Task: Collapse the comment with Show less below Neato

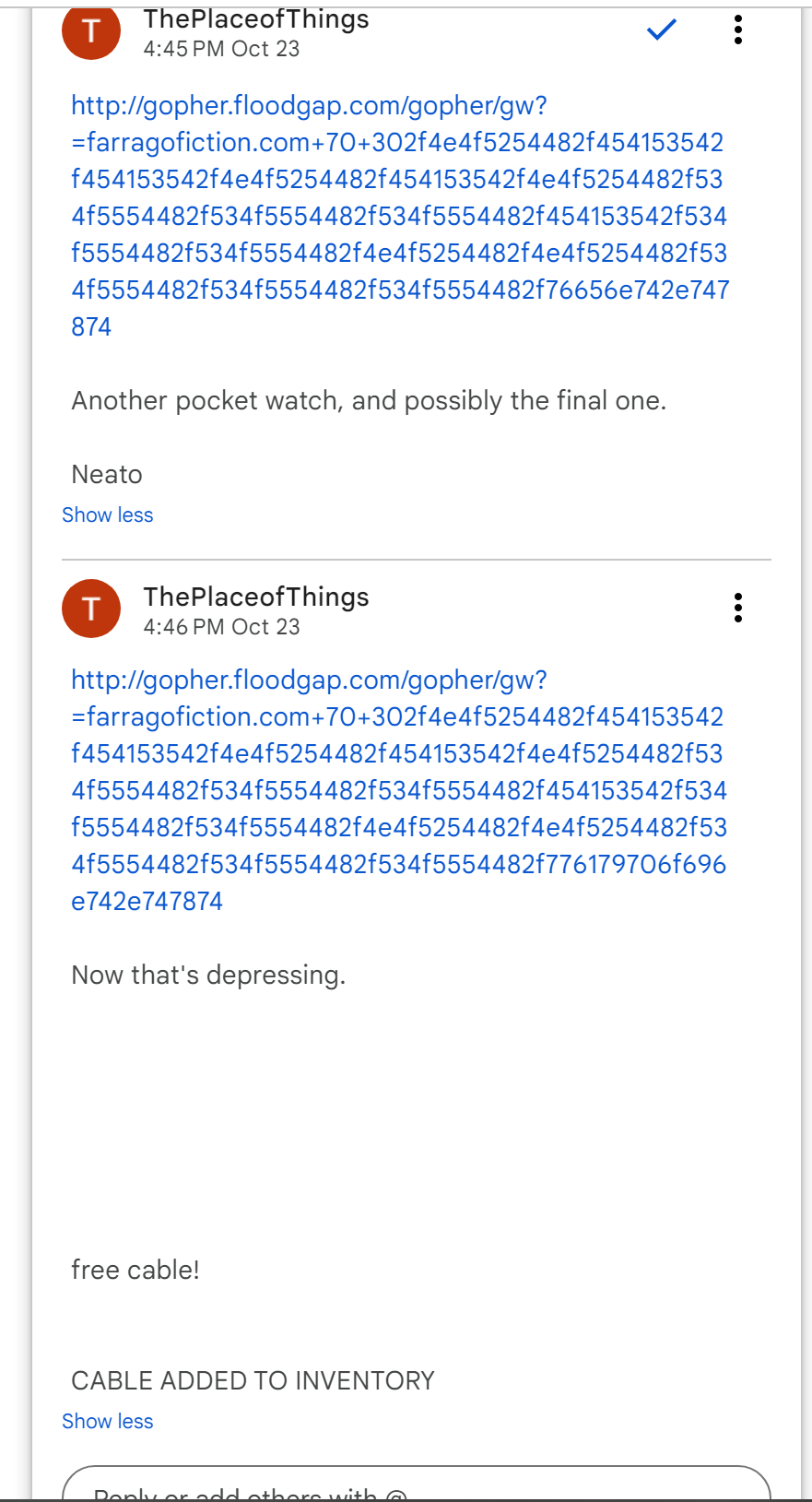Action: coord(107,515)
